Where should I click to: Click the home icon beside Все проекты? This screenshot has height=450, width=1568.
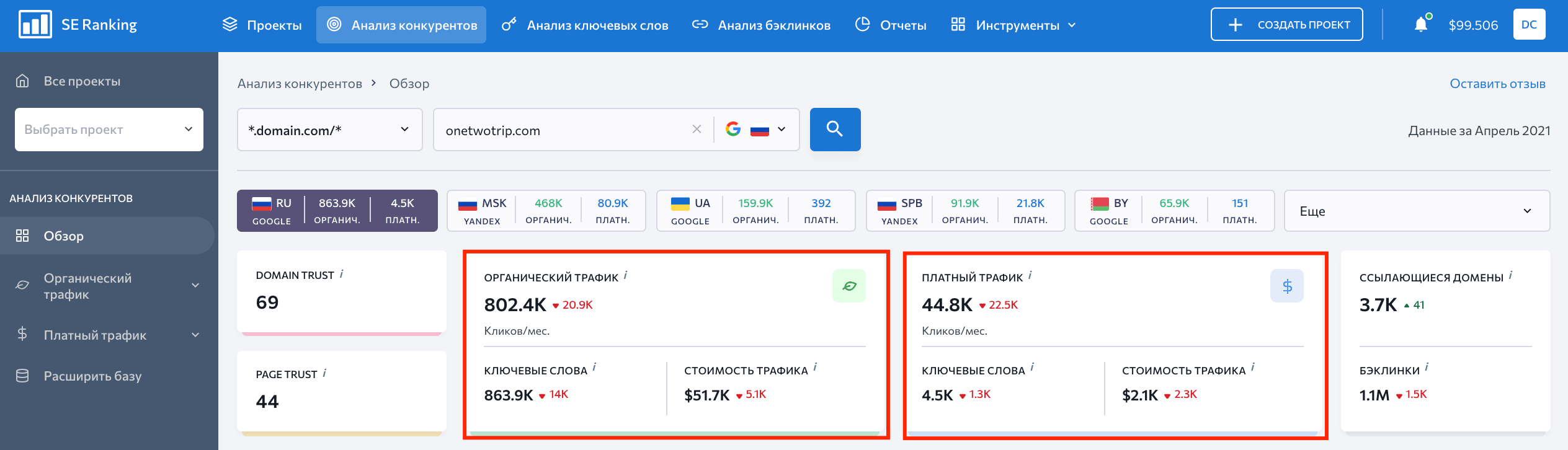coord(22,81)
